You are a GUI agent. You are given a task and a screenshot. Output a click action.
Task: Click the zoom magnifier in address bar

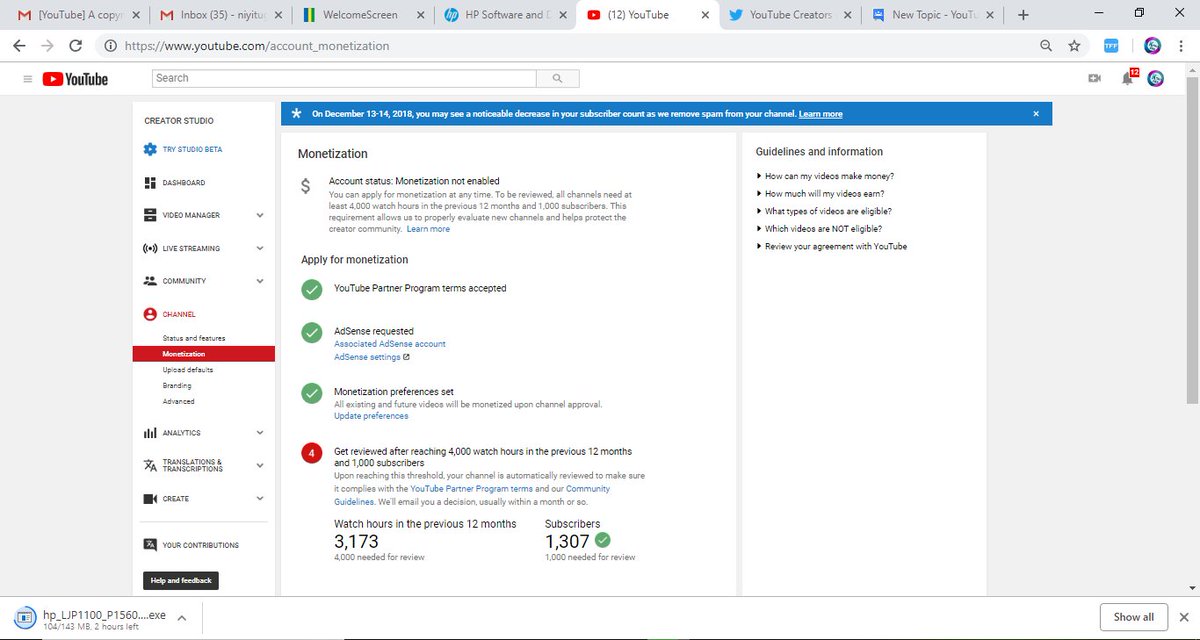(x=1046, y=46)
